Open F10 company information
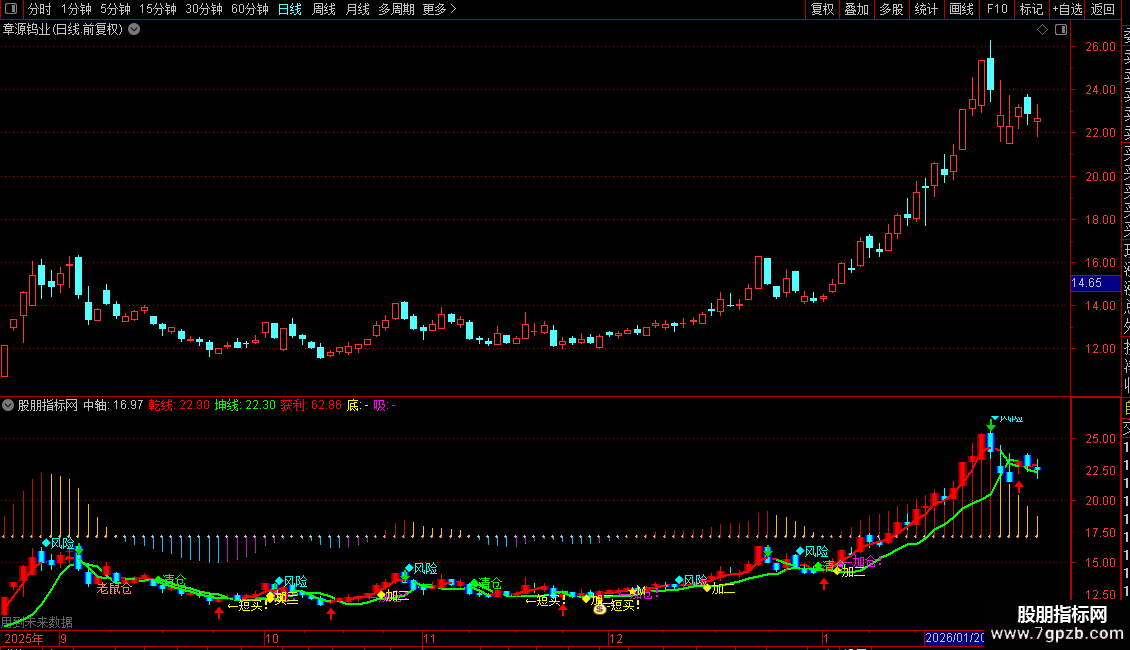 pos(997,9)
